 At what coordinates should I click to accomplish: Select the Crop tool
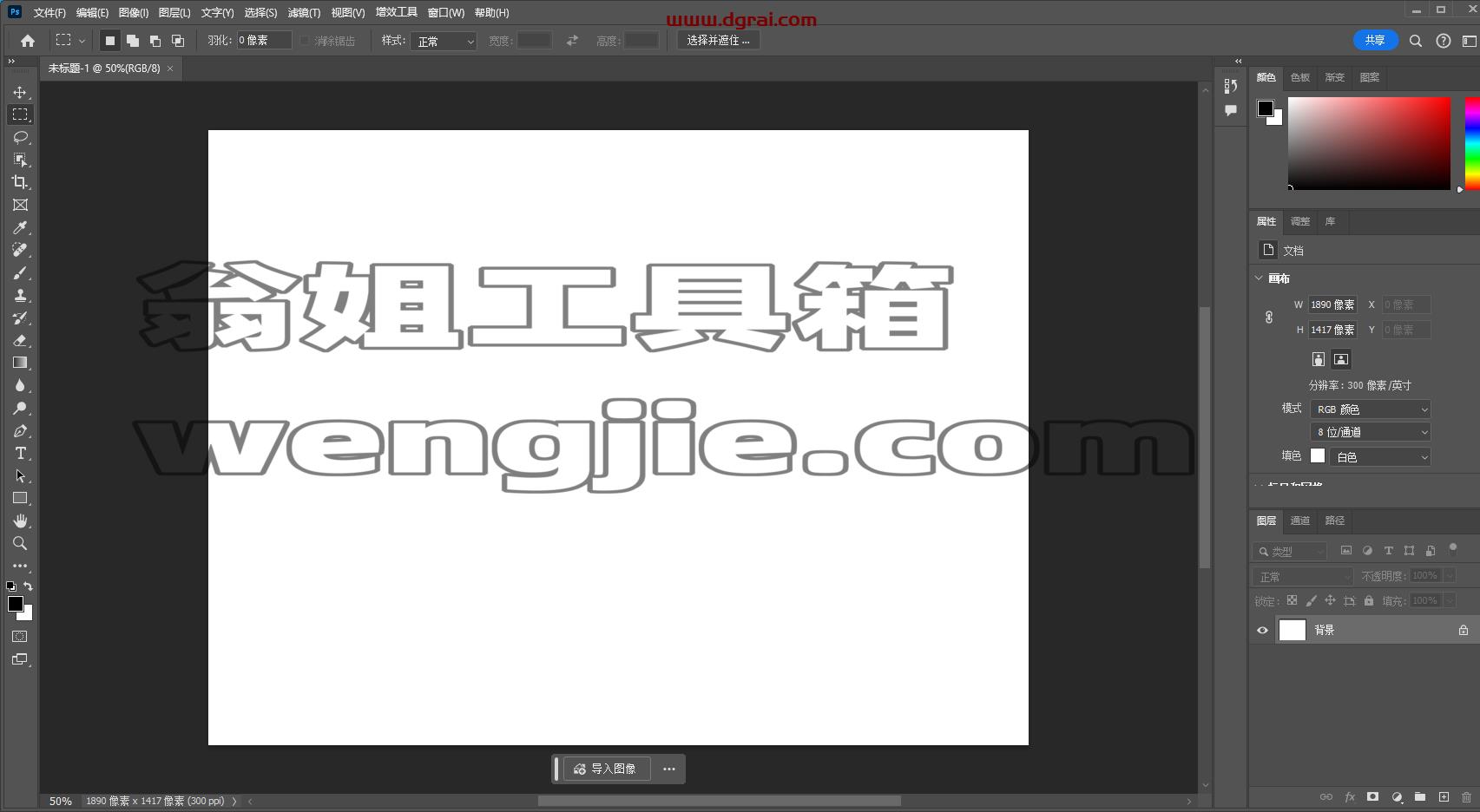pos(20,182)
